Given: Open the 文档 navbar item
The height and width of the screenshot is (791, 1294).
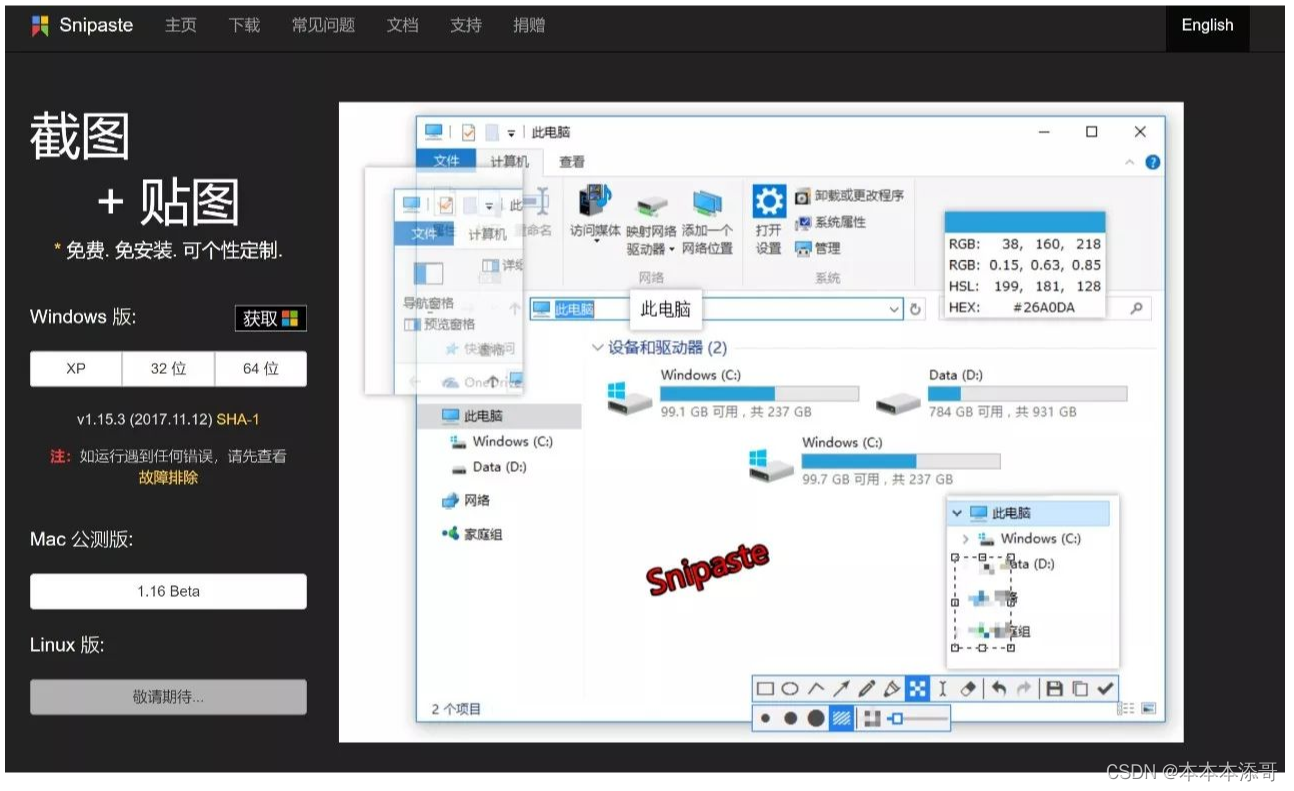Looking at the screenshot, I should (x=402, y=26).
